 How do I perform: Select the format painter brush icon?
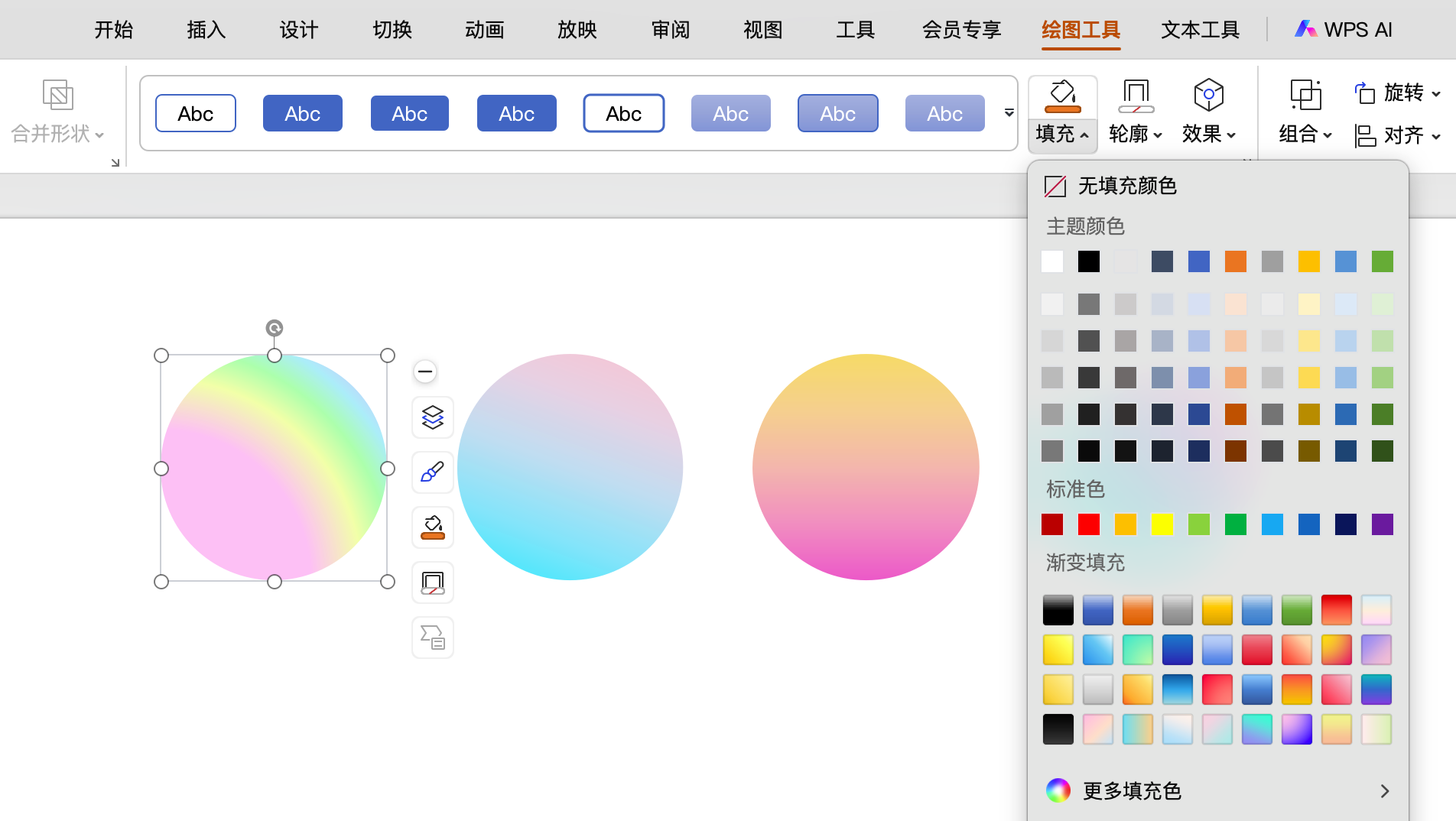pos(433,472)
